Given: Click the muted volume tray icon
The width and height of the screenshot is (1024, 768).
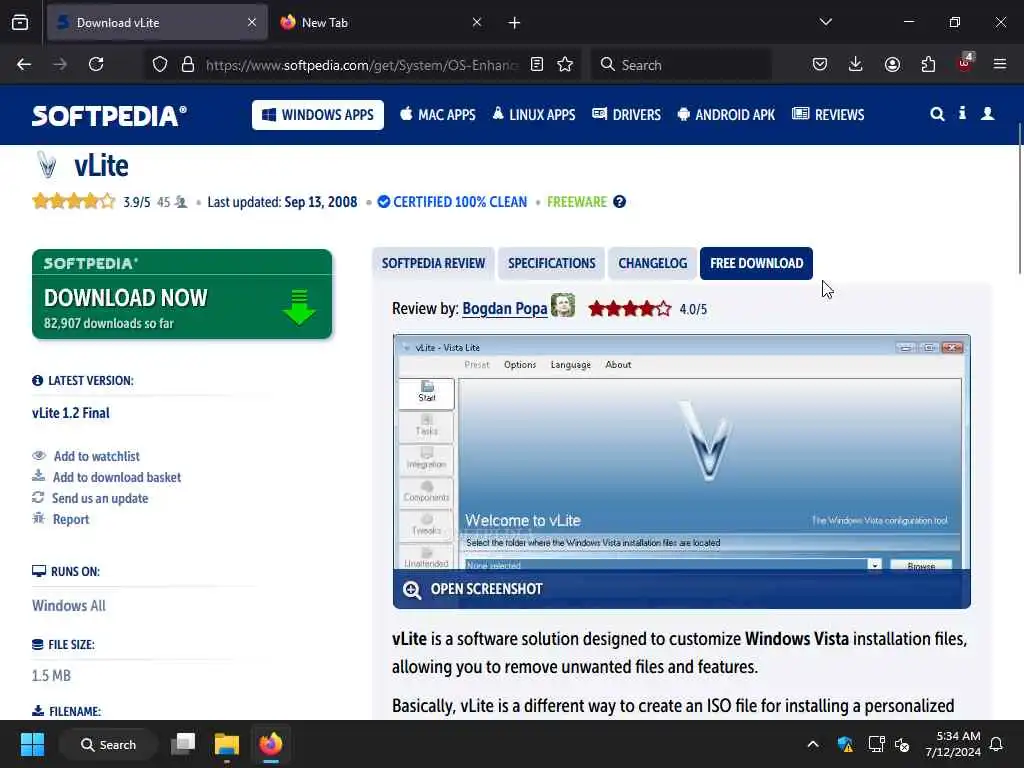Looking at the screenshot, I should click(903, 744).
